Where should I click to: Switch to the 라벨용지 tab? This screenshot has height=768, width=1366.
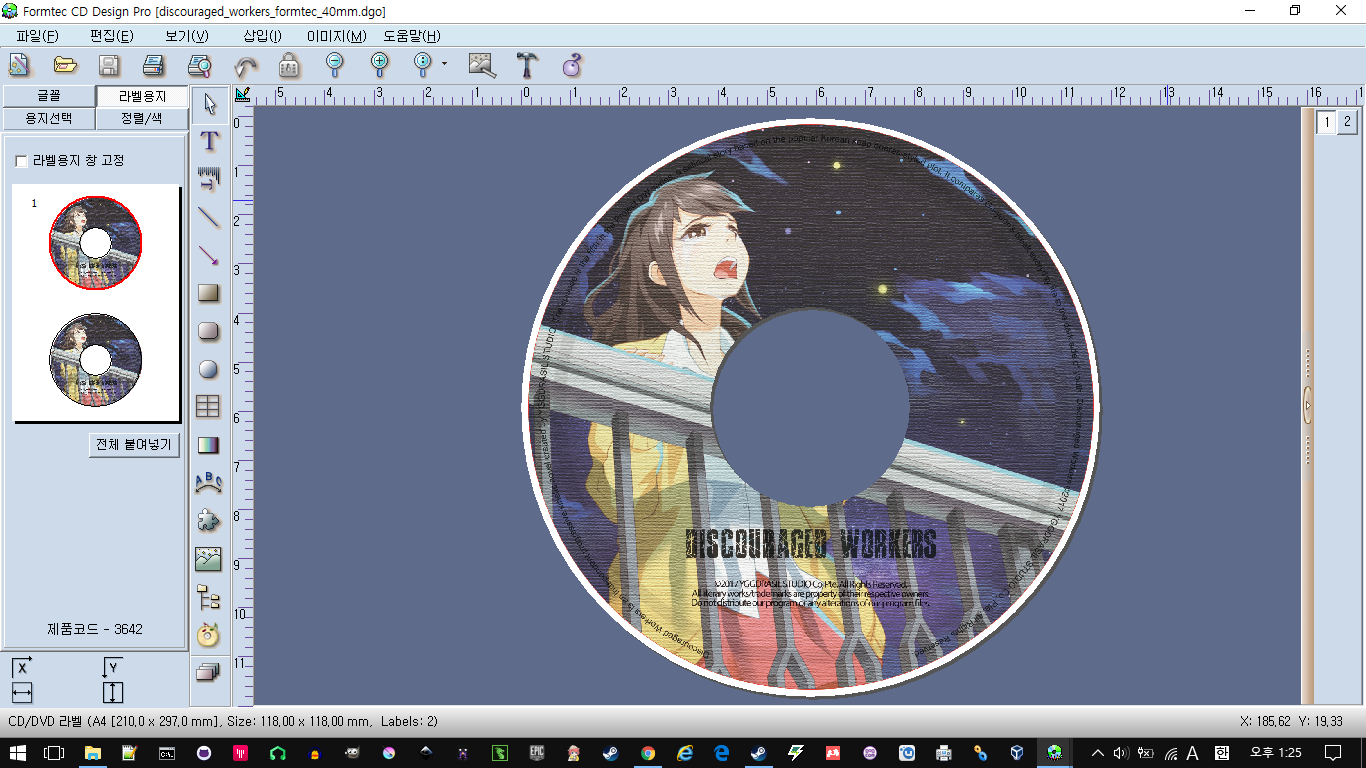point(142,97)
